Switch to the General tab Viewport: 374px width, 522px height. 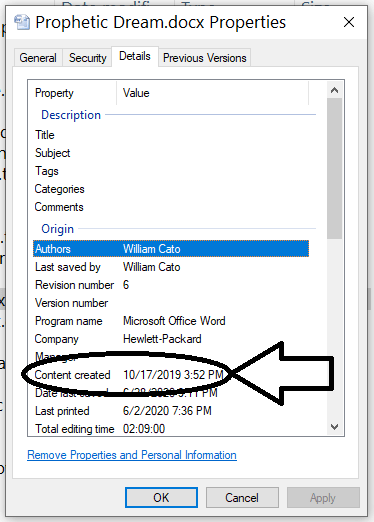pos(38,58)
